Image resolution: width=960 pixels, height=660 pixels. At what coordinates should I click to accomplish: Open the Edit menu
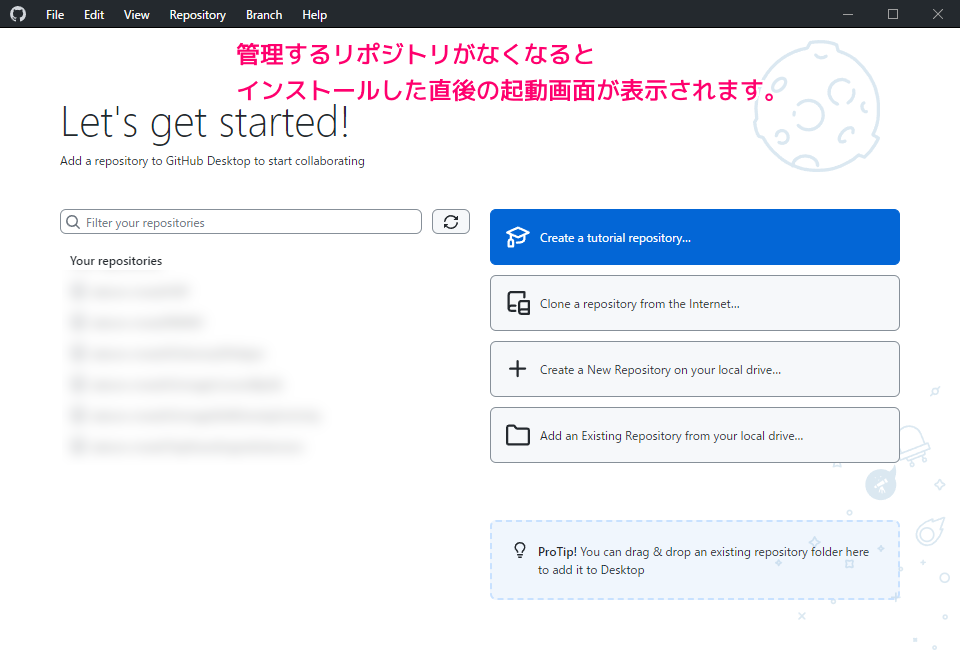pyautogui.click(x=94, y=15)
